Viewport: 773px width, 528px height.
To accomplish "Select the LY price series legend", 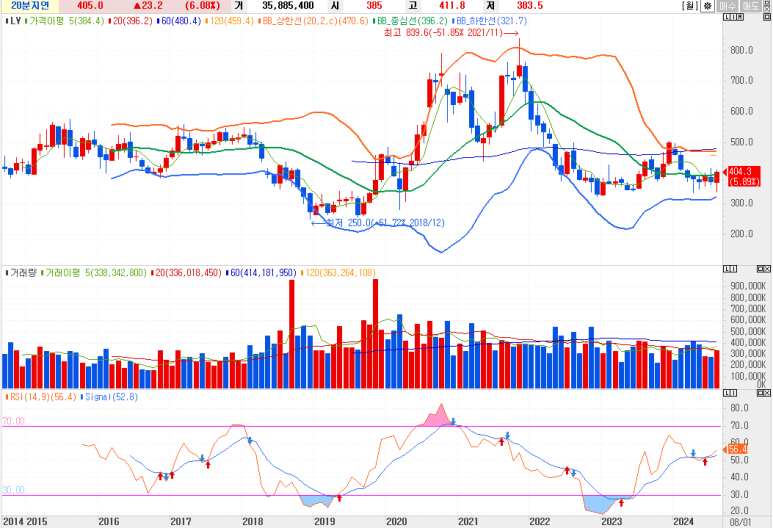I will [x=13, y=21].
